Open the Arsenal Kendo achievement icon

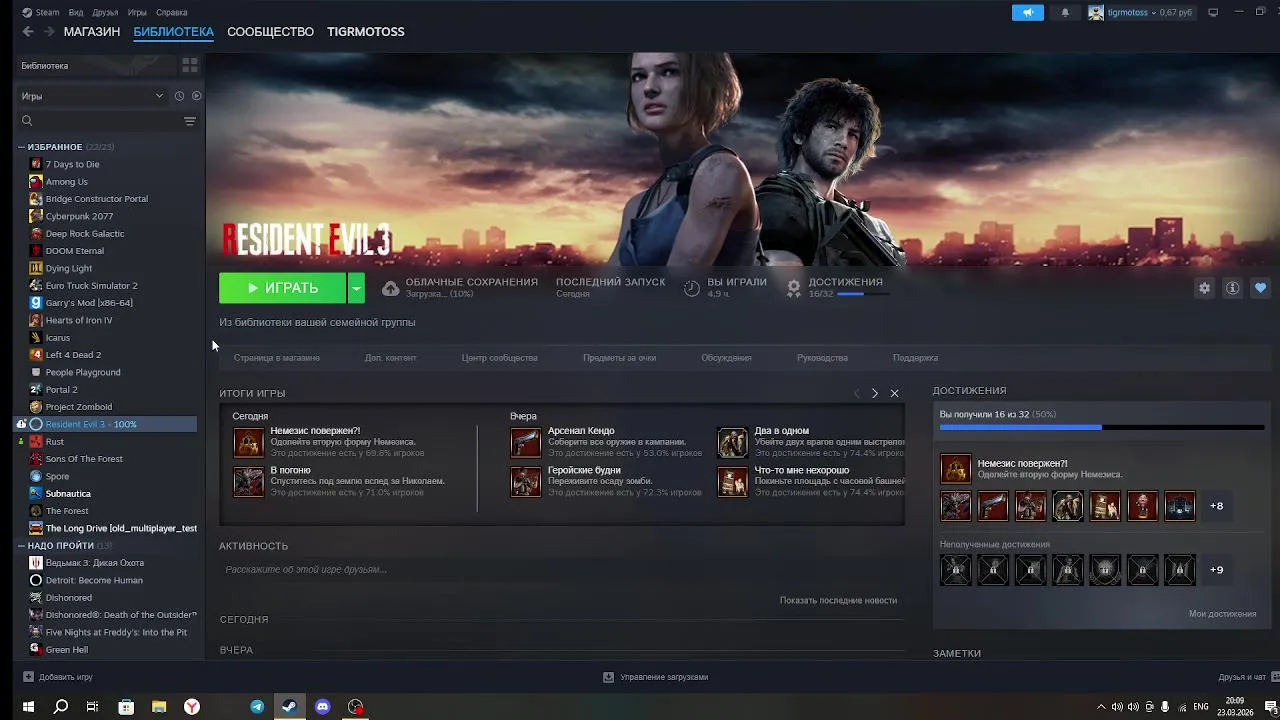526,442
